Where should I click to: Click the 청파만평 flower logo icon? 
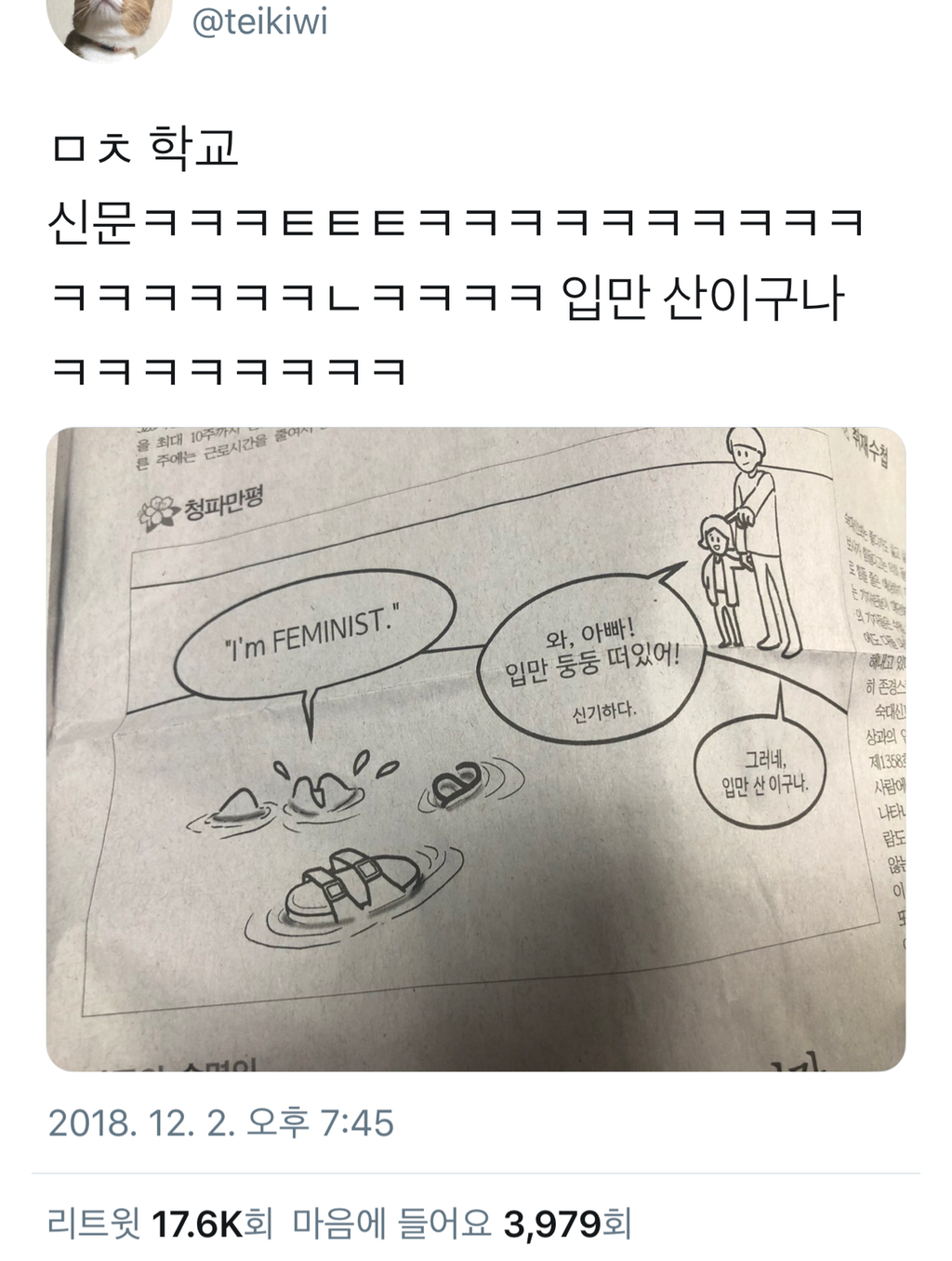[x=158, y=512]
